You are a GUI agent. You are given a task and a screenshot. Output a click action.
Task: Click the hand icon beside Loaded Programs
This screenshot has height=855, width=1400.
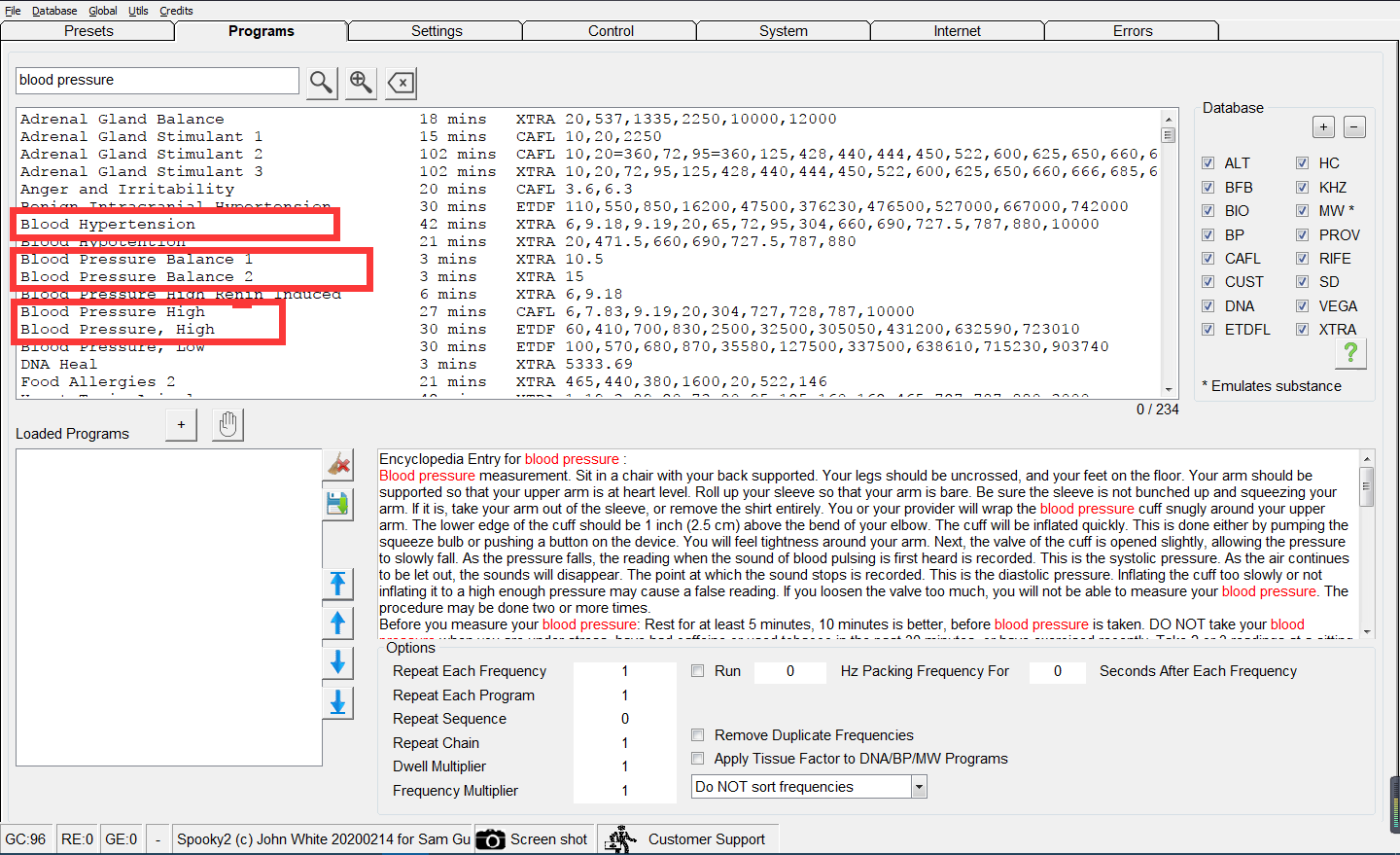[x=228, y=425]
